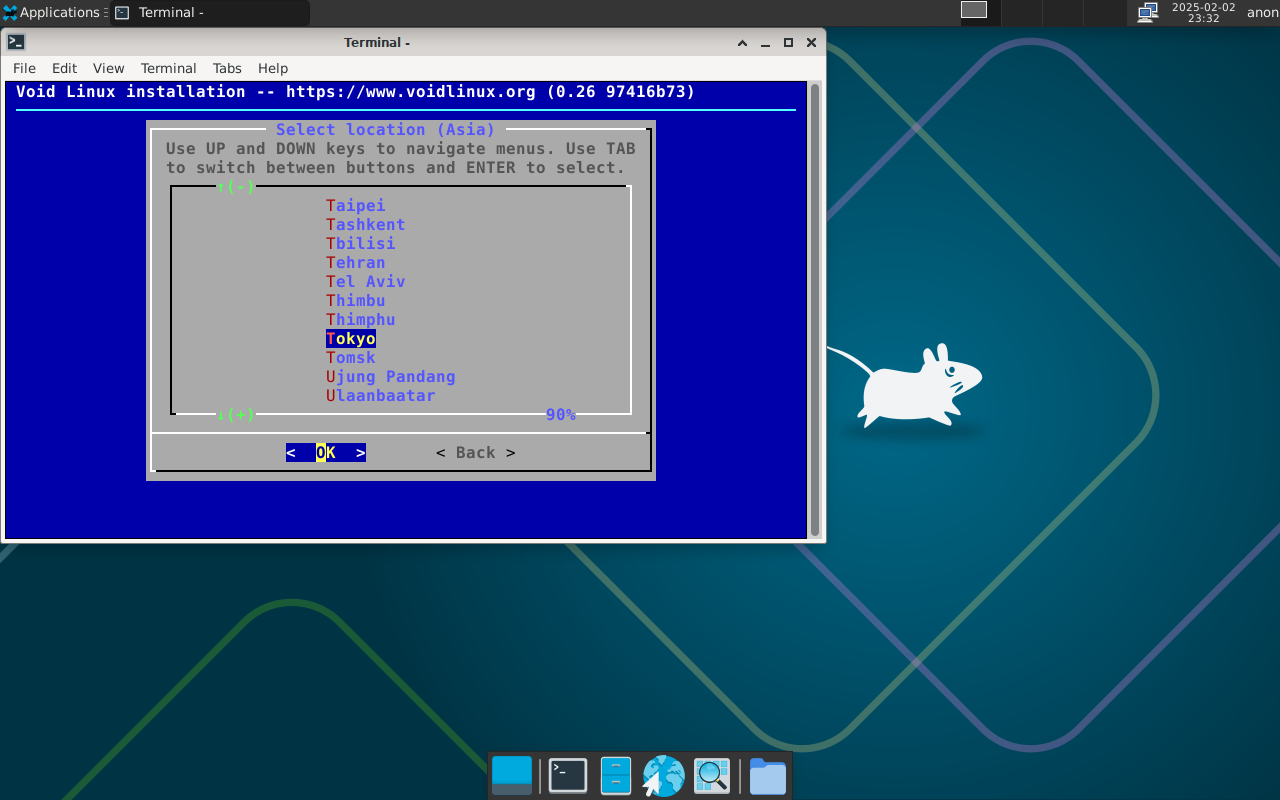Open the home folder icon in the dock
The image size is (1280, 800).
click(768, 776)
